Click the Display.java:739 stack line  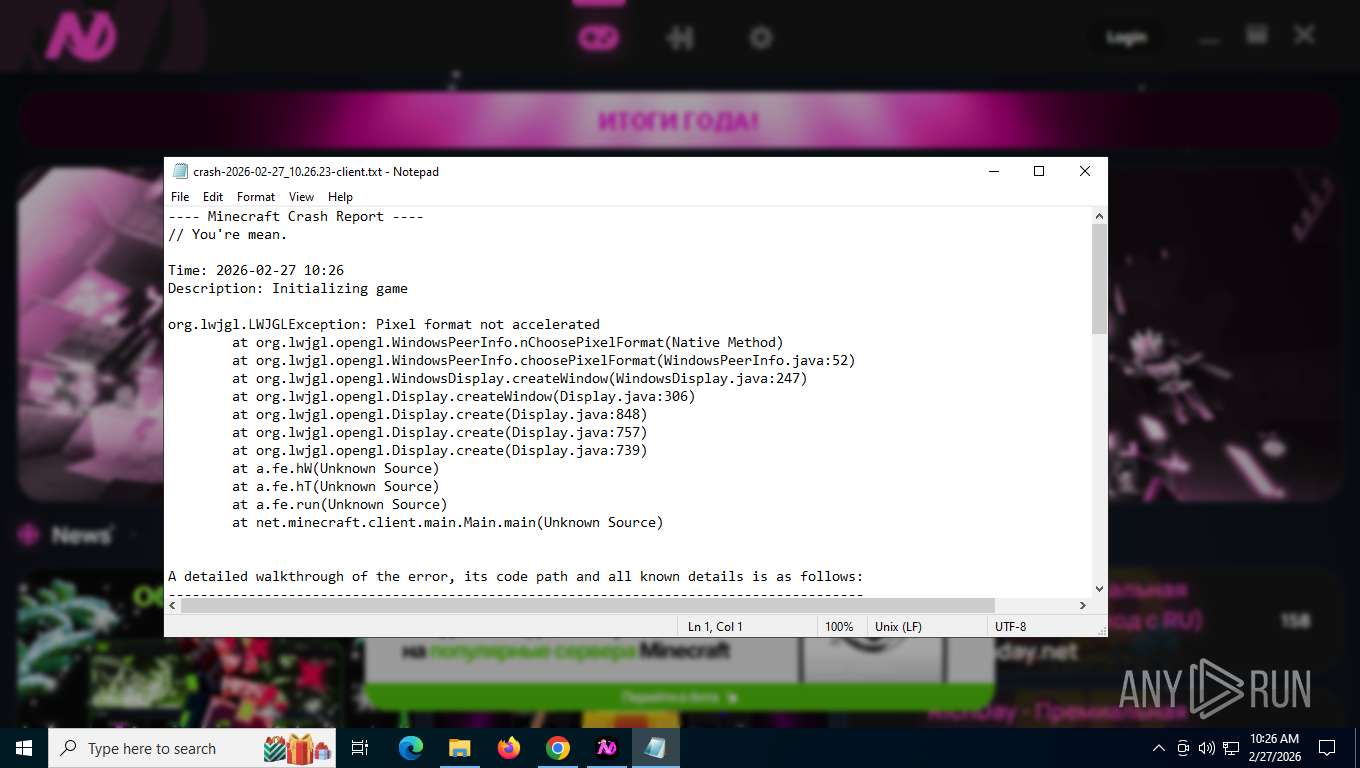[x=440, y=450]
